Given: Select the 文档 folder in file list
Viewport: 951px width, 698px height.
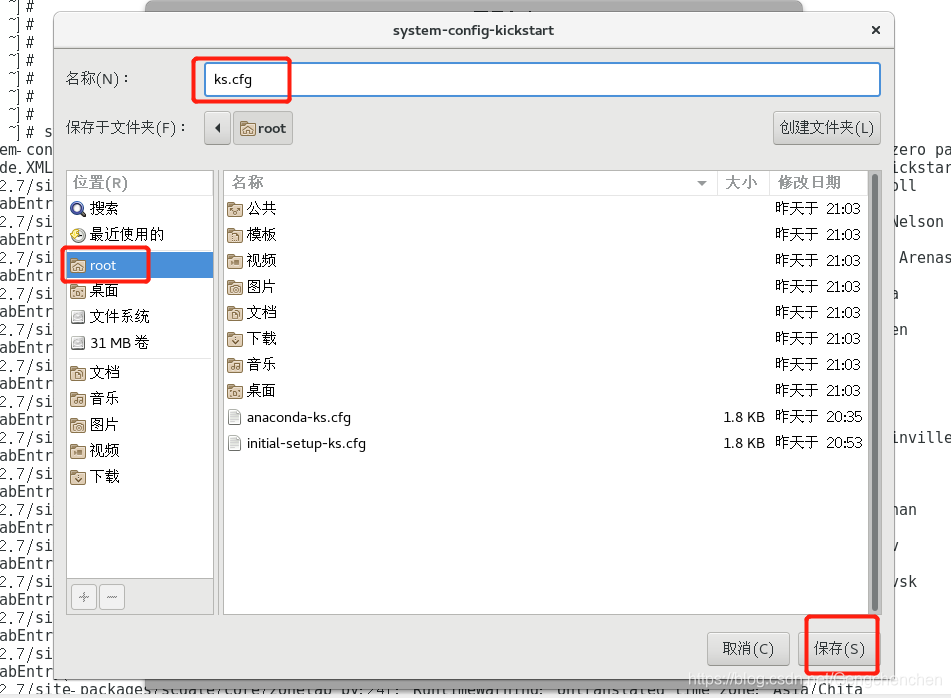Looking at the screenshot, I should pos(546,313).
